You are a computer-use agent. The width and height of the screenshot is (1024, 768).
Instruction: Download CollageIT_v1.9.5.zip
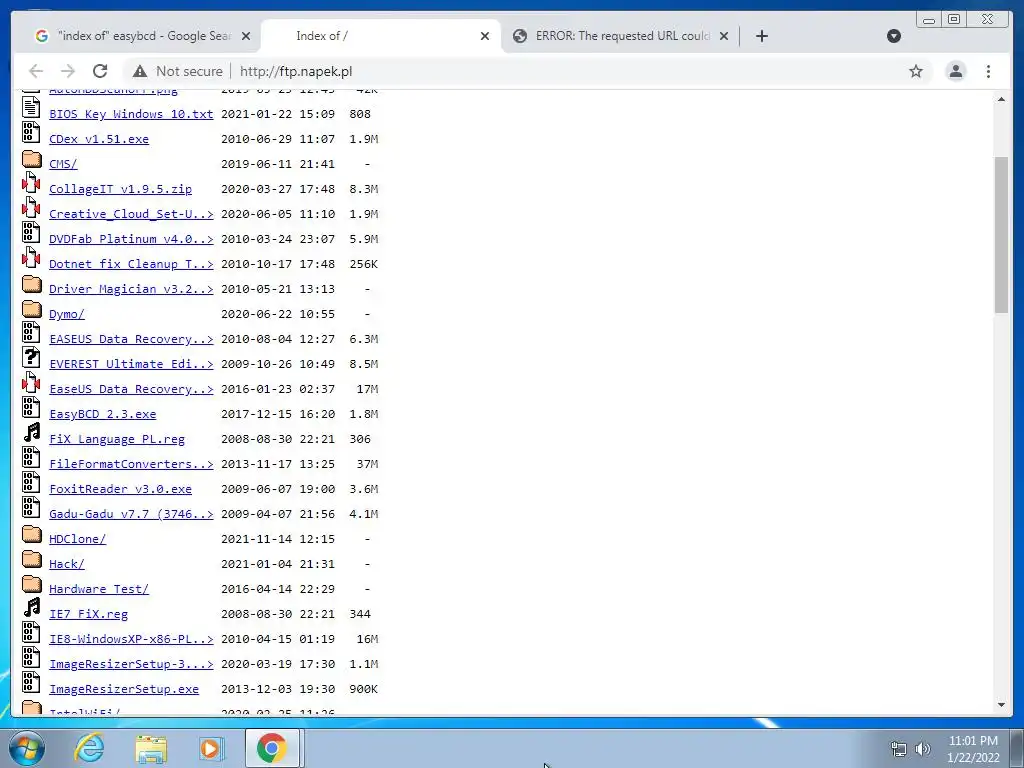120,189
